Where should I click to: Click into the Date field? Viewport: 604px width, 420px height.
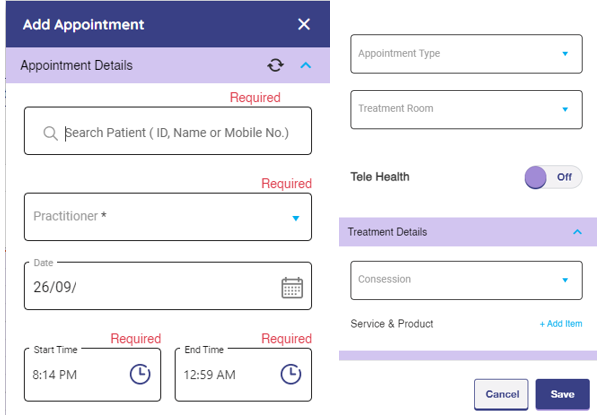[150, 287]
